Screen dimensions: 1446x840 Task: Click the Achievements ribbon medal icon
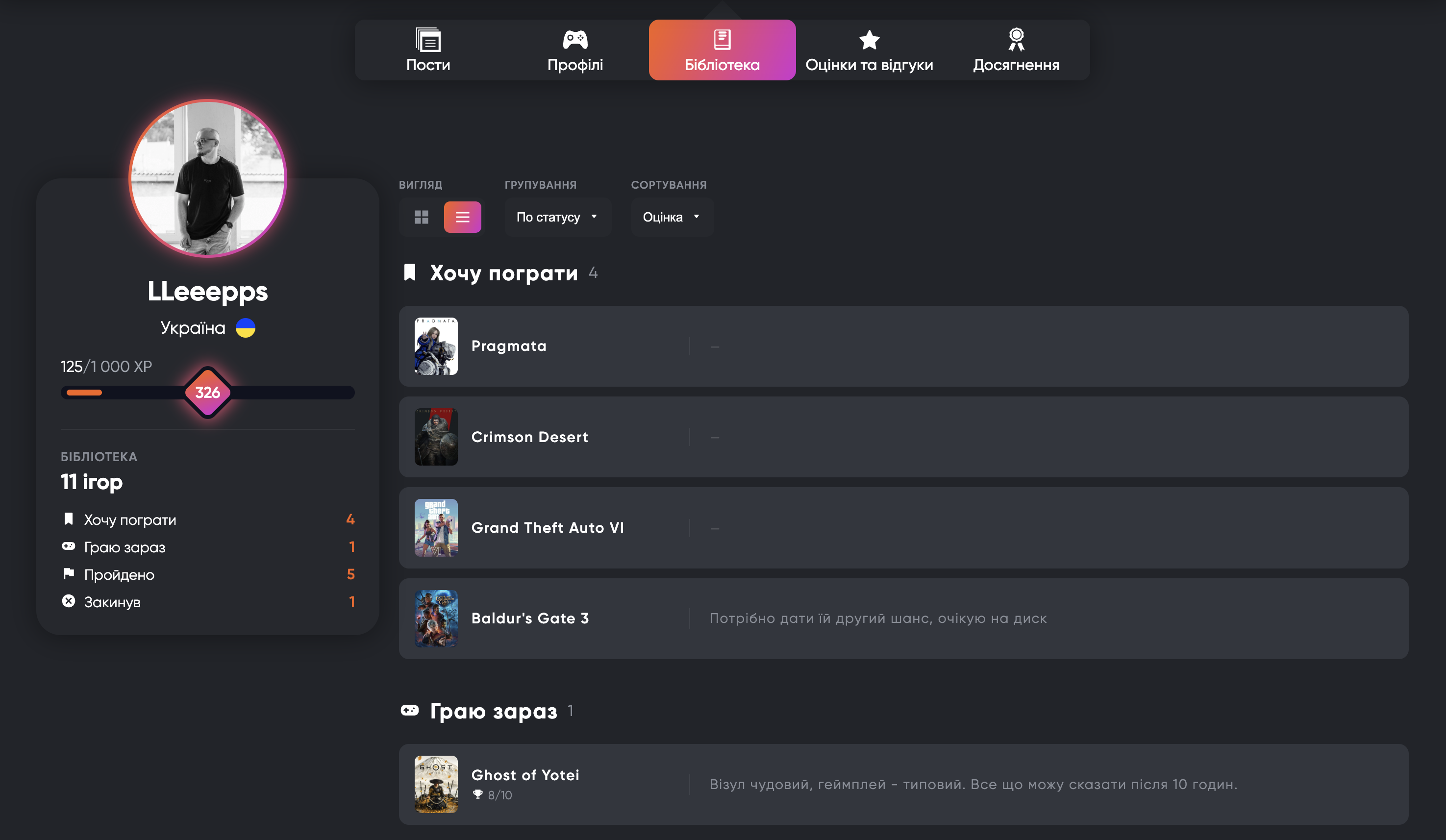[1016, 40]
